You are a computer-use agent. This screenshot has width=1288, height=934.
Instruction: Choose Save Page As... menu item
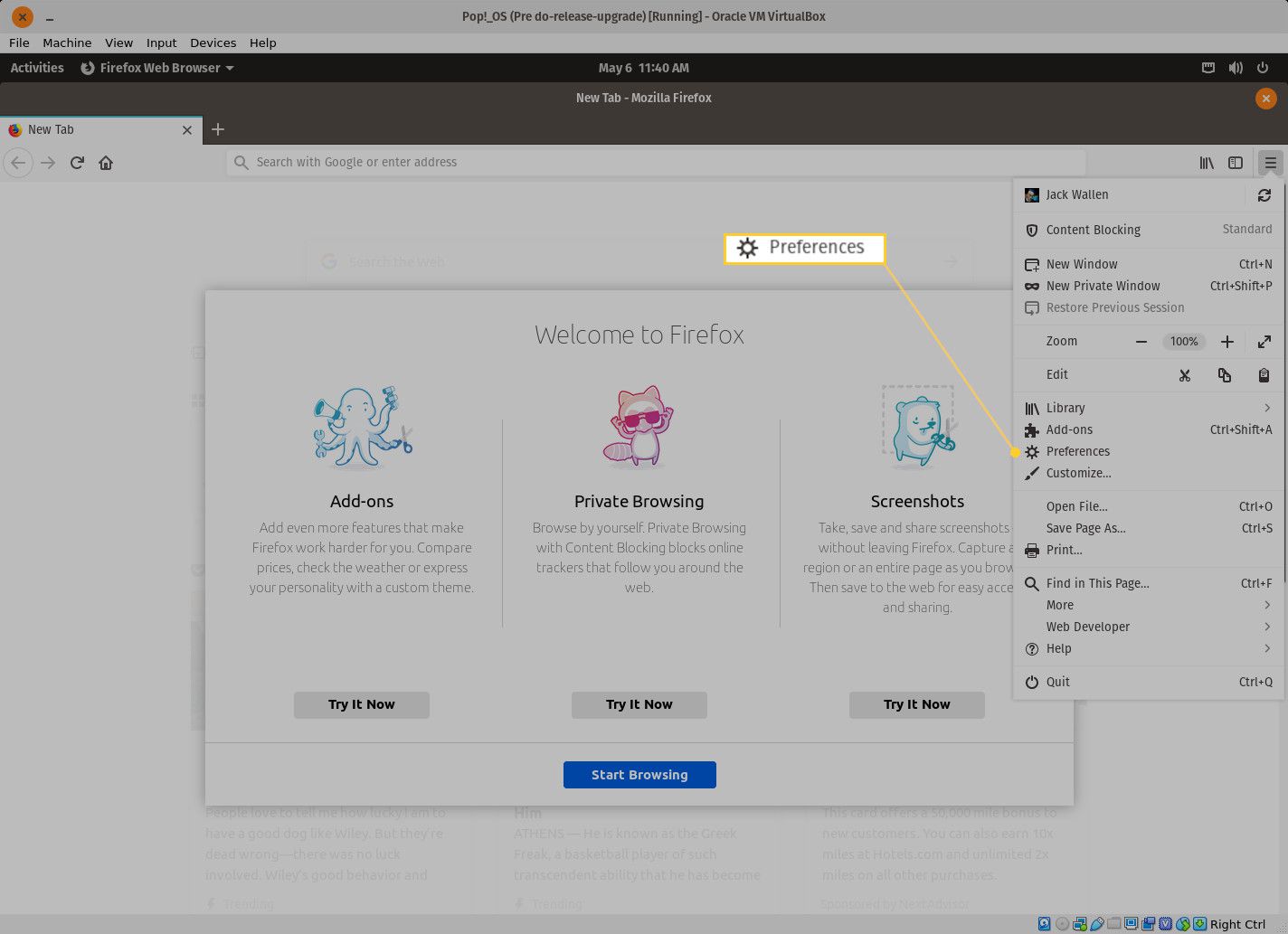coord(1149,528)
